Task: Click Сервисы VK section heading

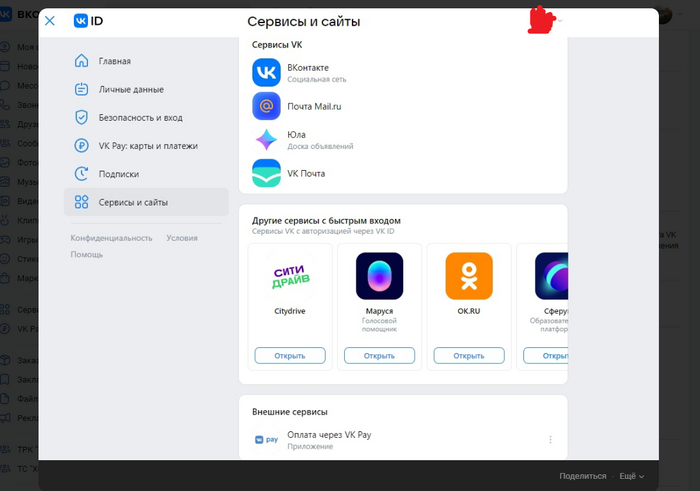Action: pos(277,45)
